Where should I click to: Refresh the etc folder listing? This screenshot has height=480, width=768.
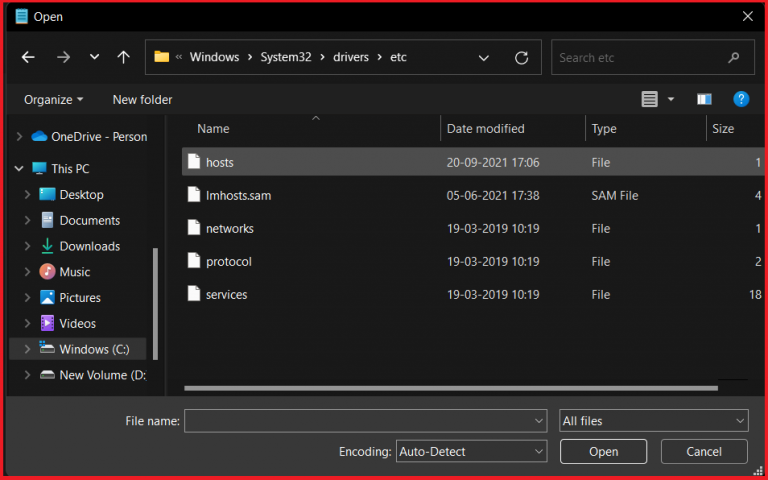tap(522, 58)
